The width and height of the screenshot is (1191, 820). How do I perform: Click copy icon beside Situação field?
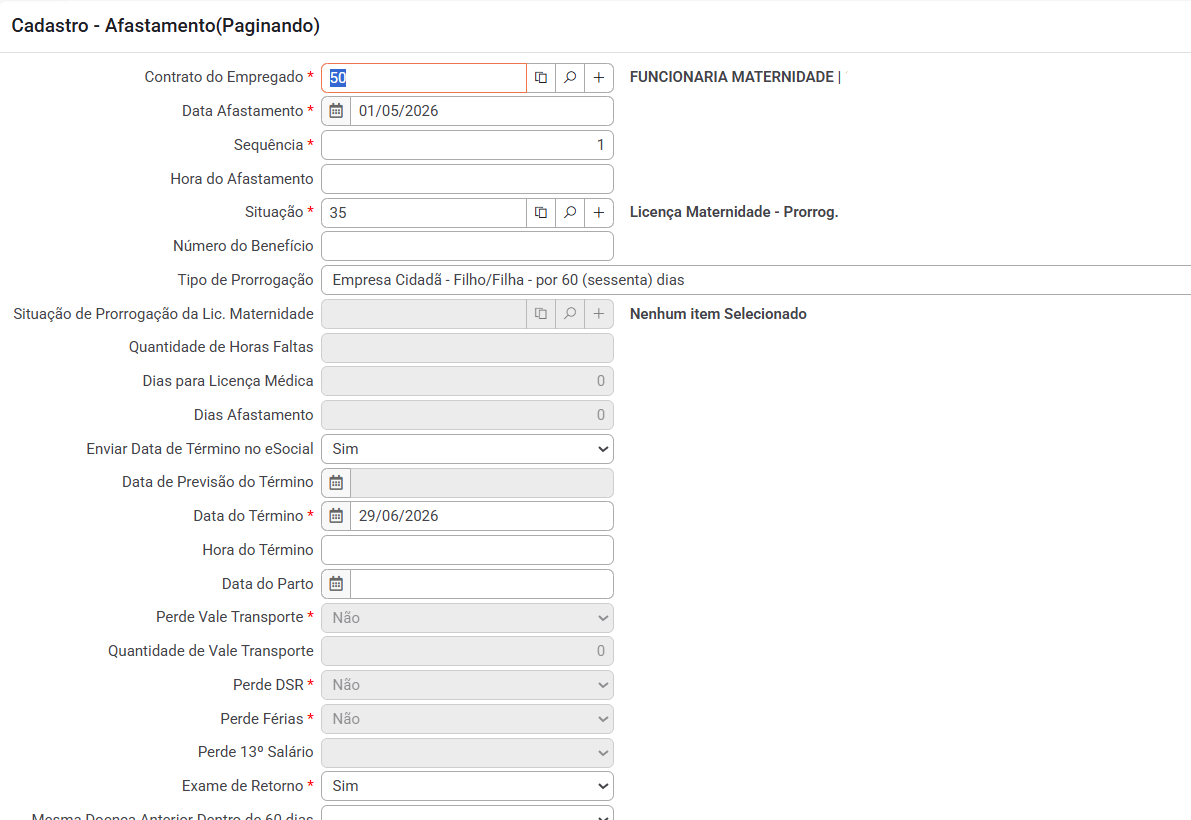point(541,213)
